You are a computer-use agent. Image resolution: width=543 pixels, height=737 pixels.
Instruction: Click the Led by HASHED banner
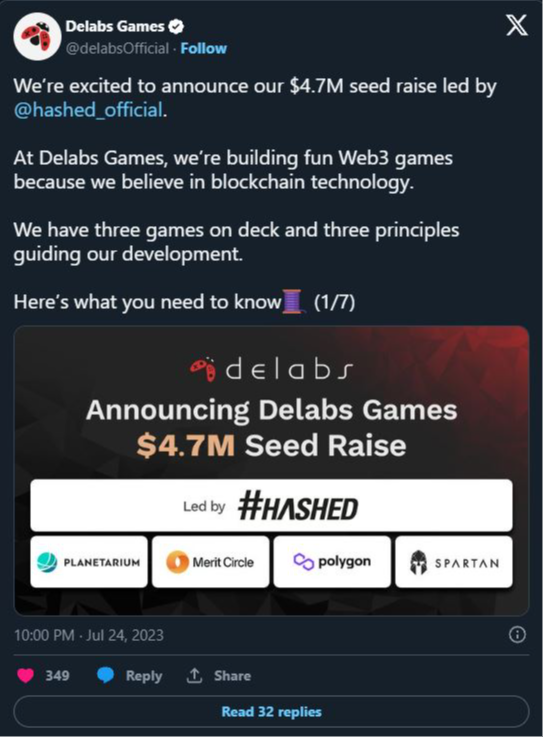point(271,505)
